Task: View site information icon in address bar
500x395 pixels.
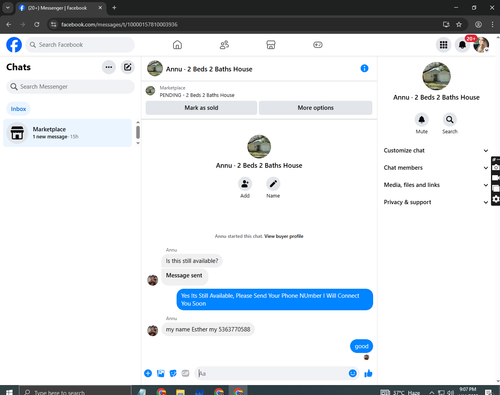Action: point(53,24)
